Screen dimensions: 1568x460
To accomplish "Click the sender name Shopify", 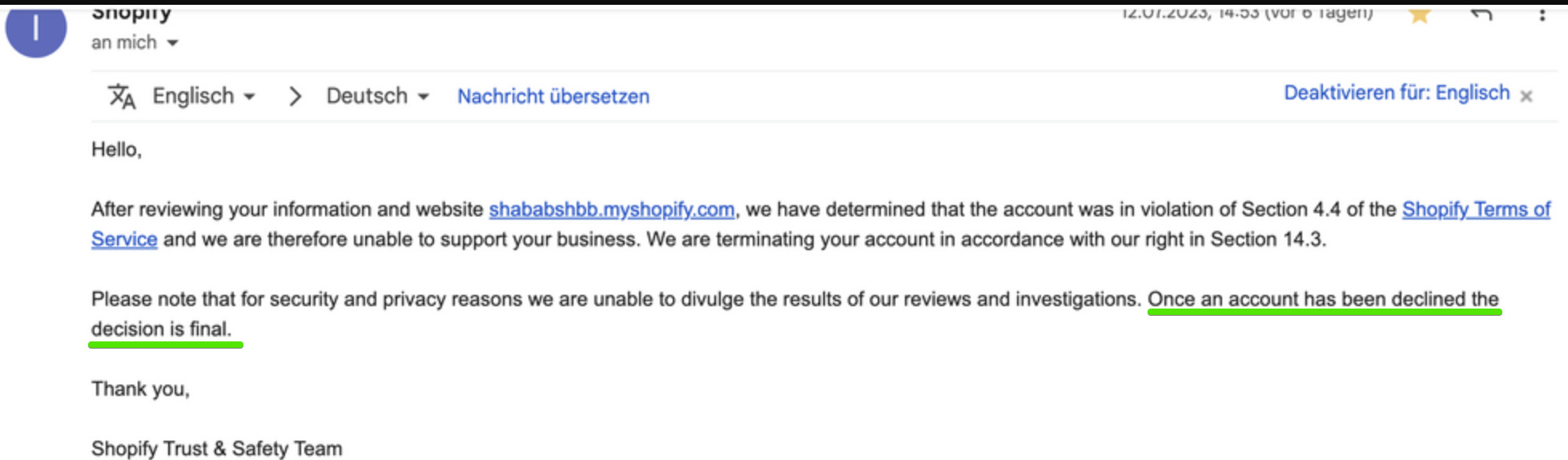I will coord(131,13).
